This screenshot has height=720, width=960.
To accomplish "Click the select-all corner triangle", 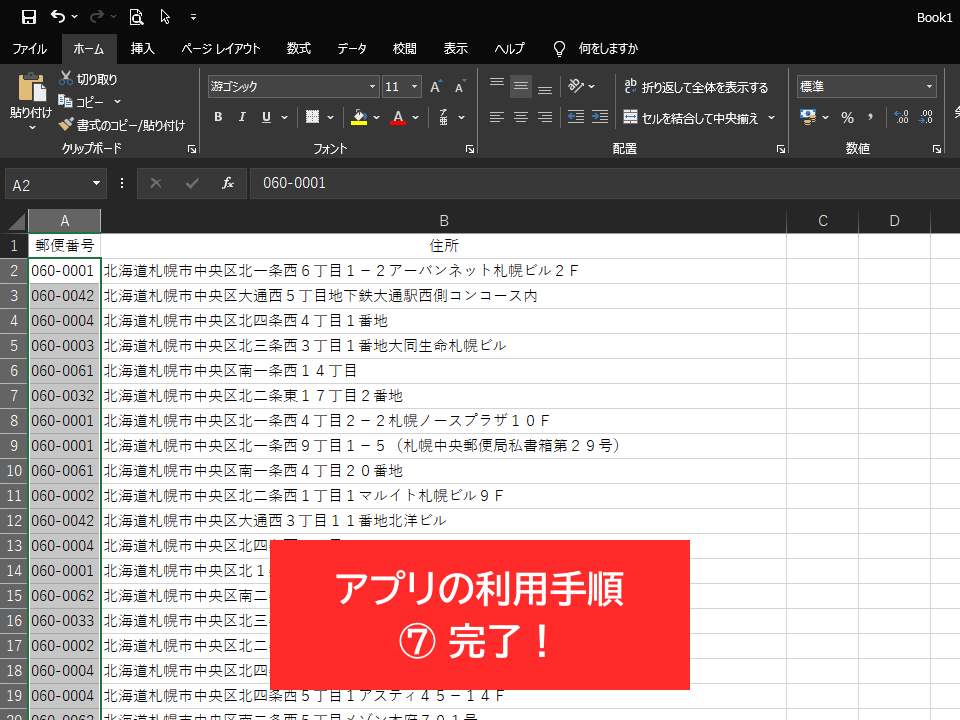I will point(15,221).
